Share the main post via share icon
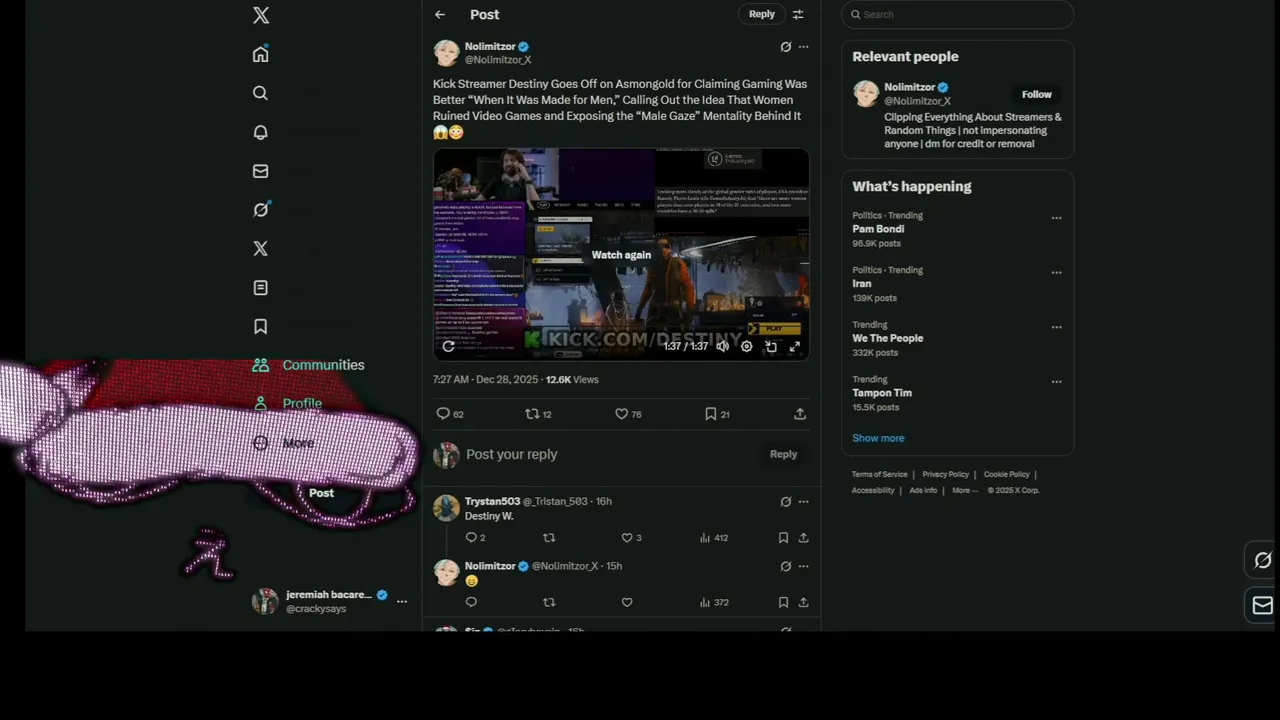The height and width of the screenshot is (720, 1280). coord(800,414)
